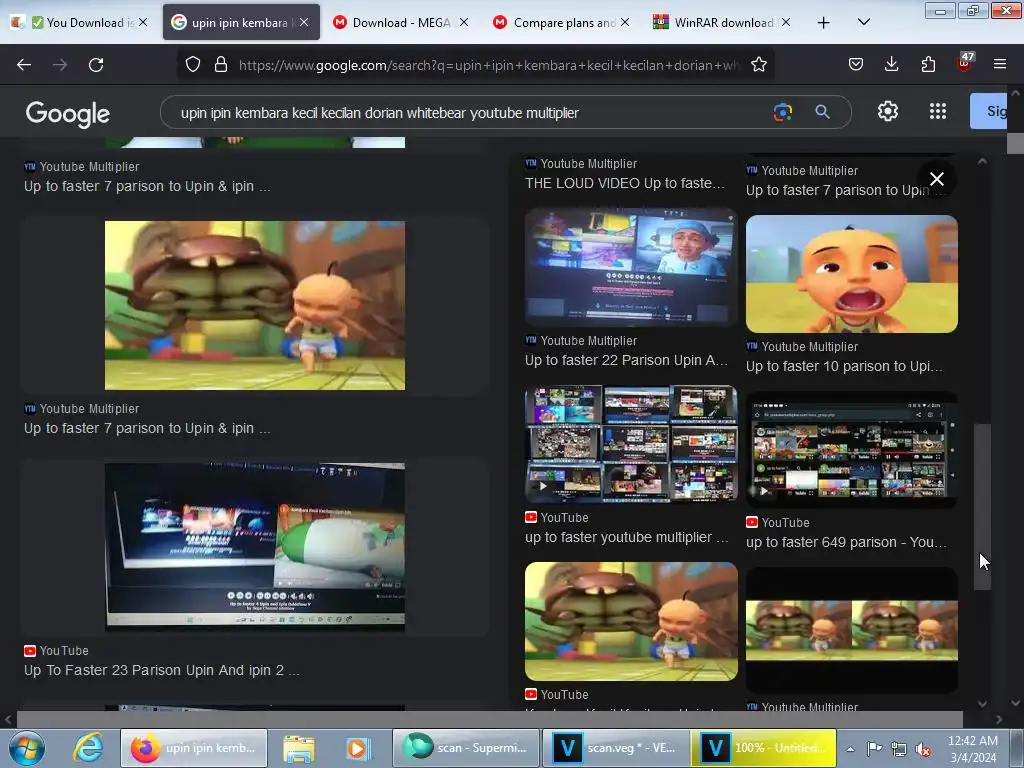
Task: Search by image with Google Lens icon
Action: pos(782,112)
